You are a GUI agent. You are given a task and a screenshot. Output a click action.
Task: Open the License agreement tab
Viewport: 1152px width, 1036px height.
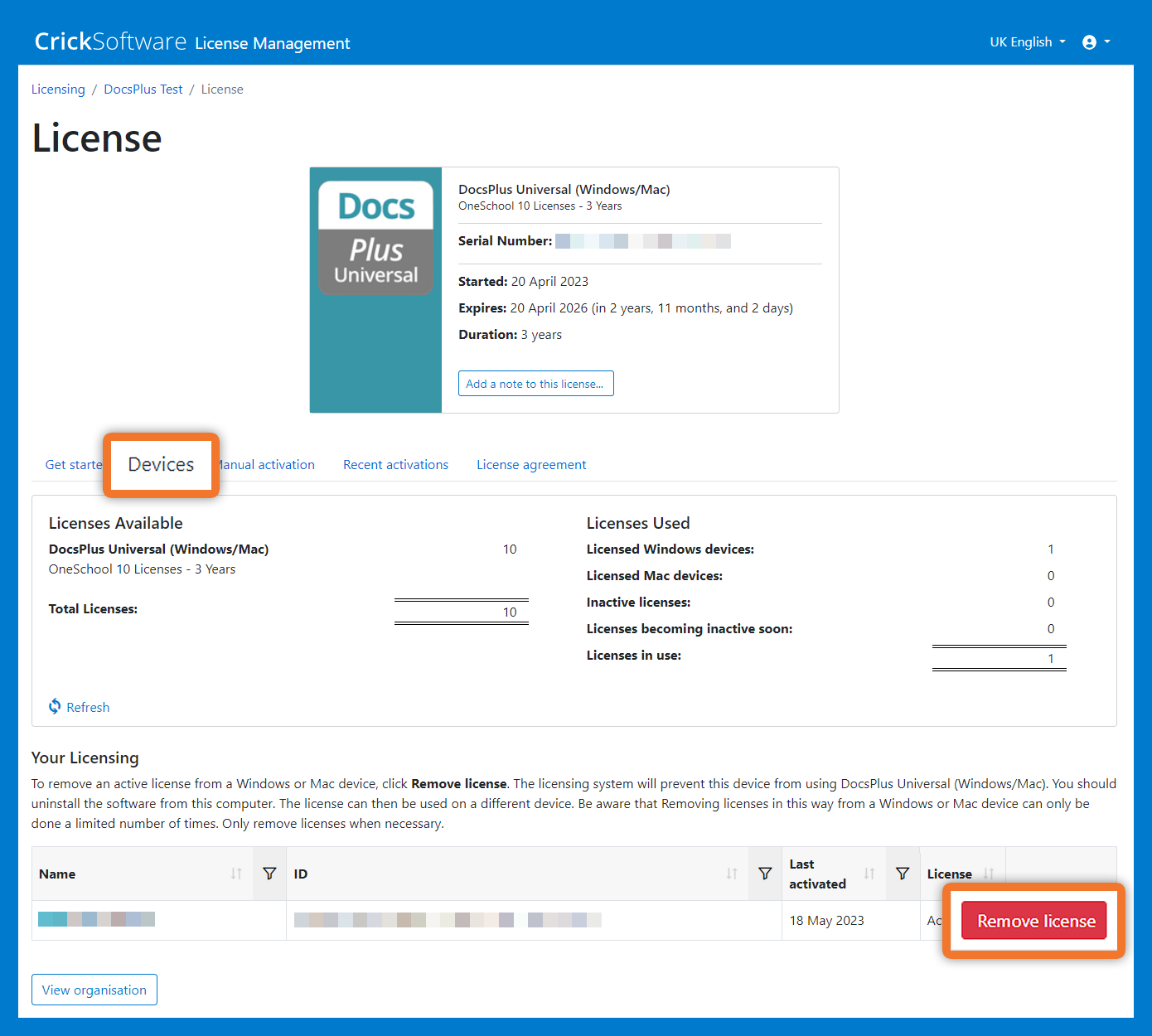click(530, 465)
